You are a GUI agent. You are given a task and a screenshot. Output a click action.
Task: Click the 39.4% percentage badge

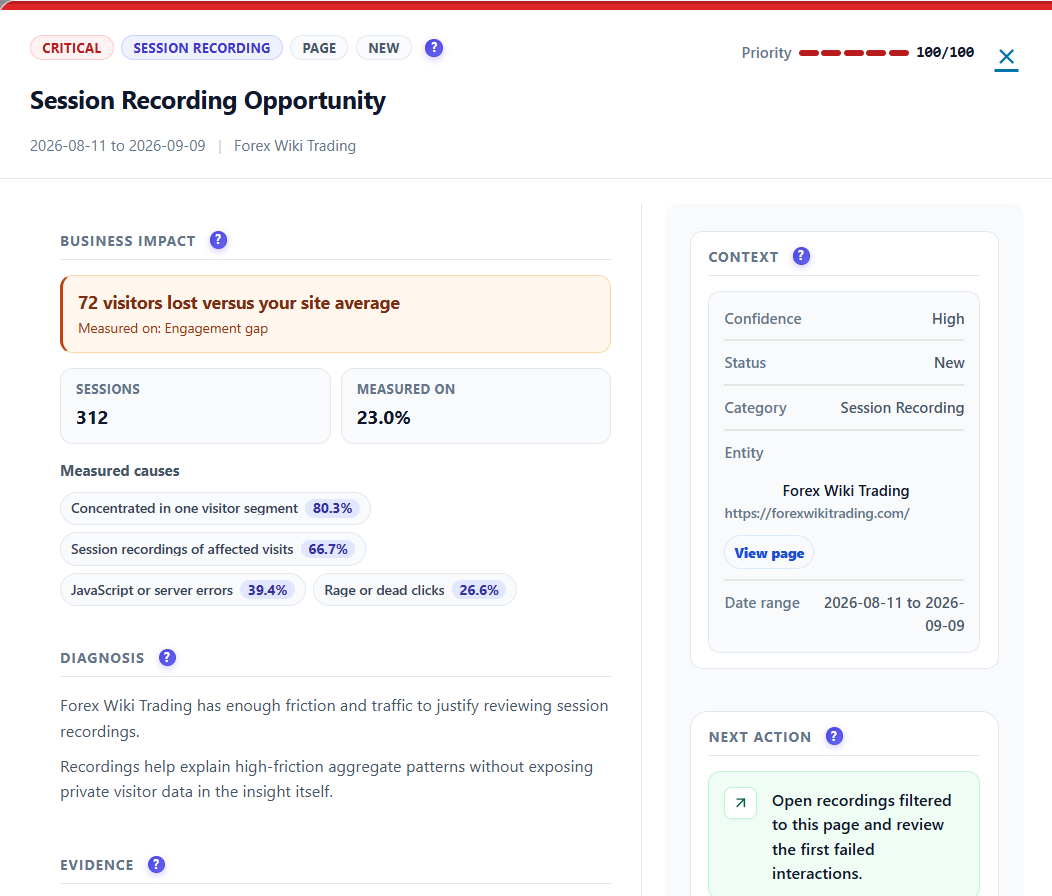pos(268,591)
